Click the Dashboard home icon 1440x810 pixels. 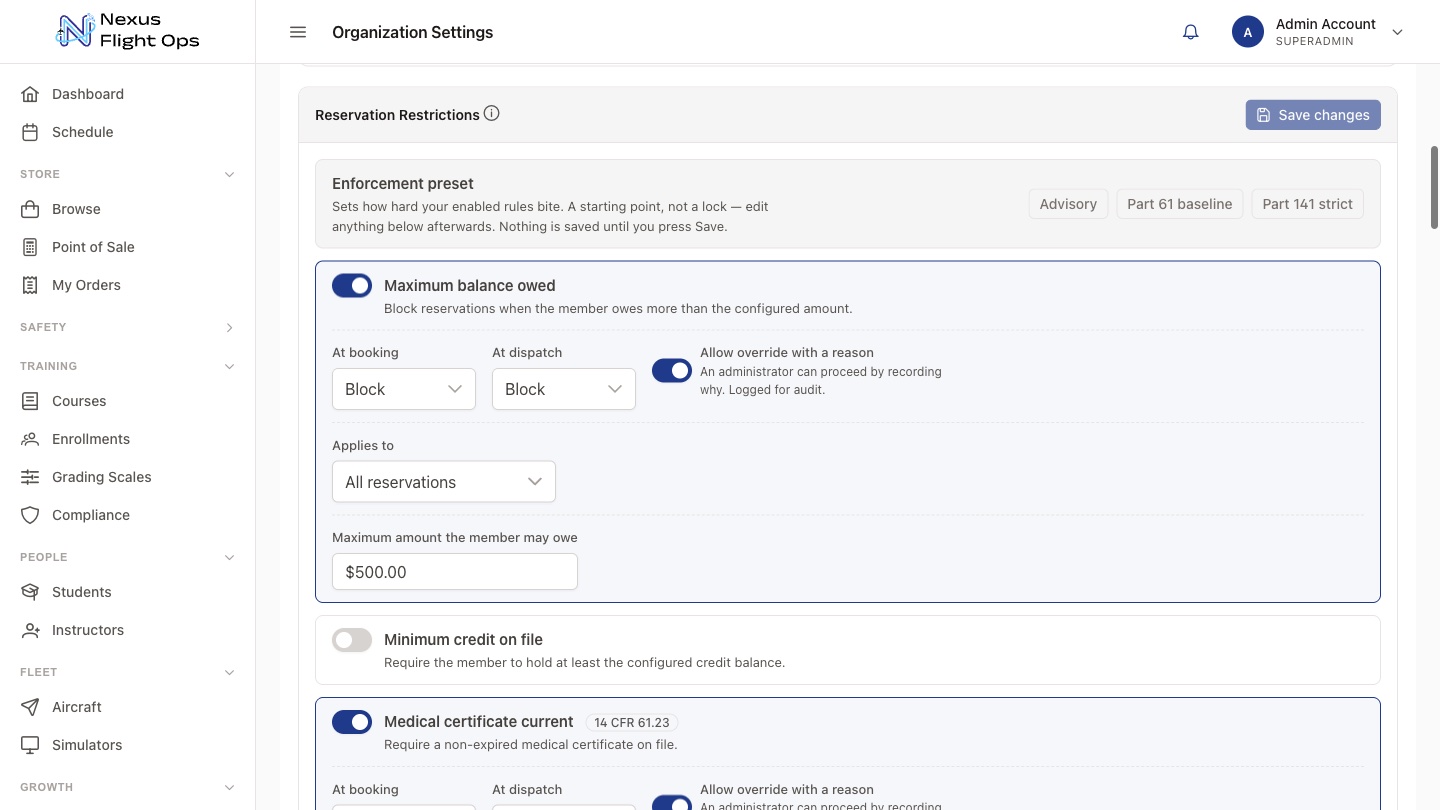pos(30,94)
